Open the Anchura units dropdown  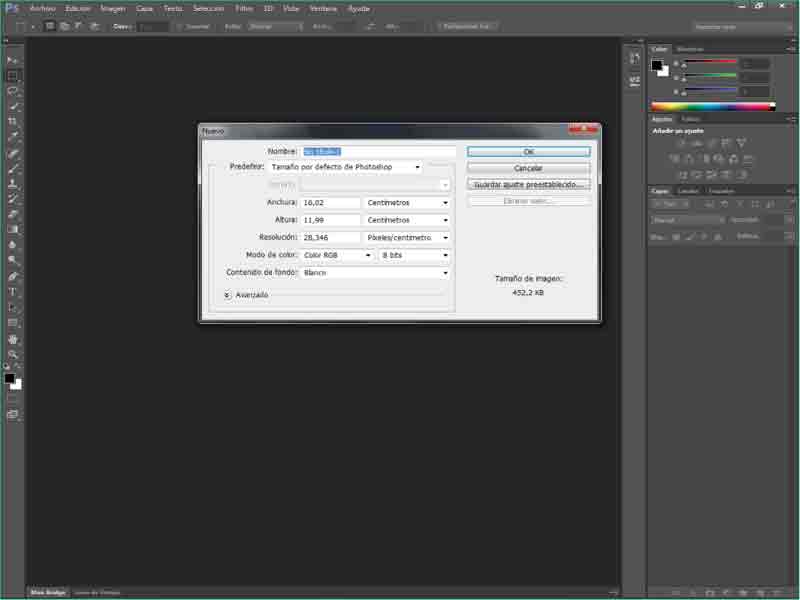pyautogui.click(x=407, y=202)
